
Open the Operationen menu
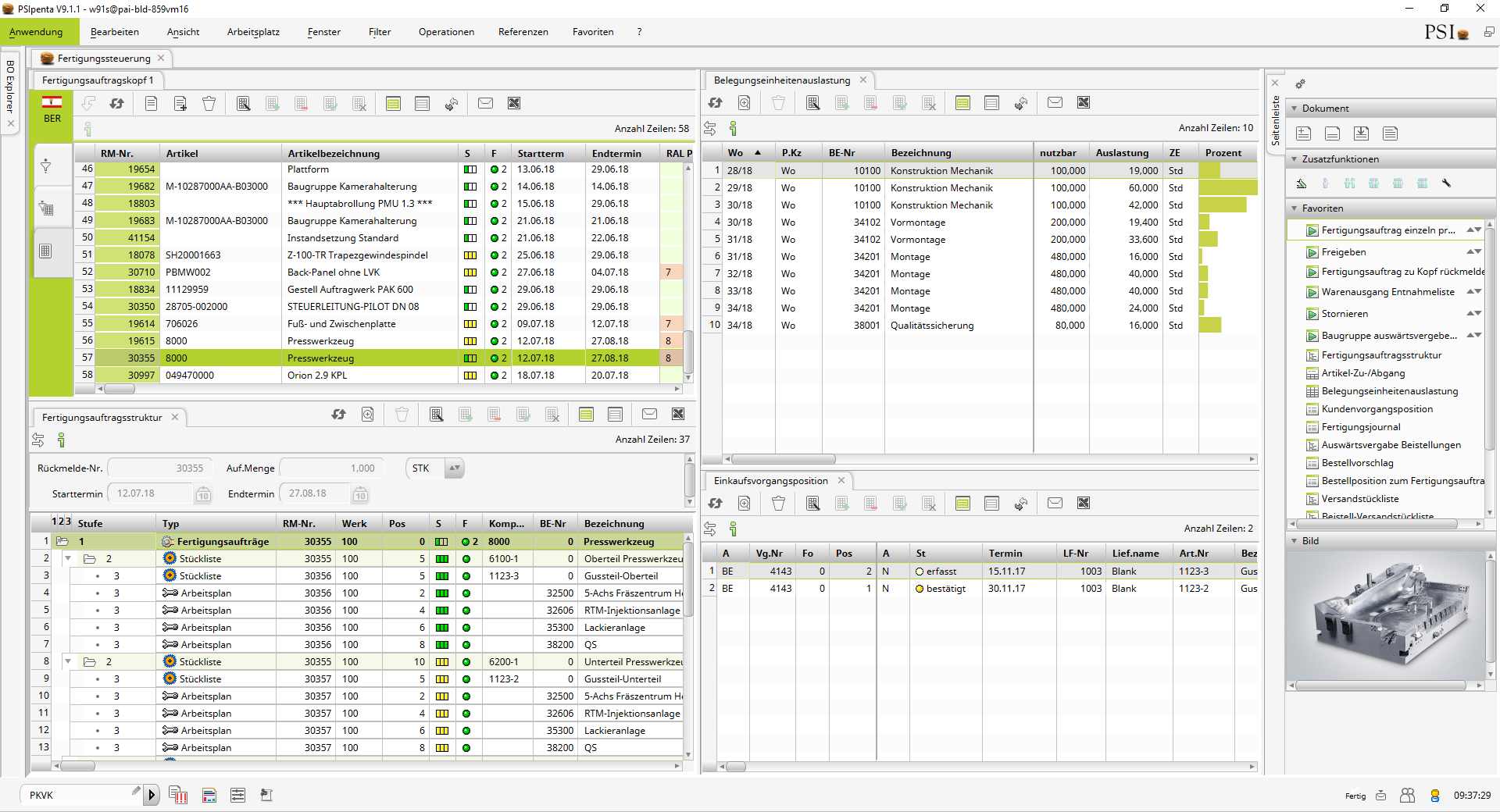[x=446, y=32]
